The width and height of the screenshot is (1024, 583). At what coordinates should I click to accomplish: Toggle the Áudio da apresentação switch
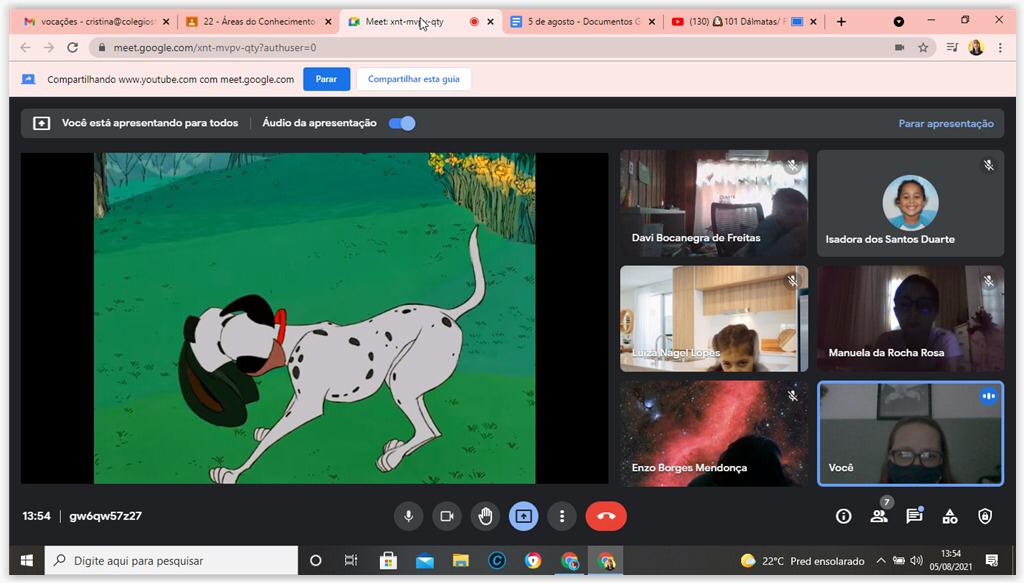[402, 123]
